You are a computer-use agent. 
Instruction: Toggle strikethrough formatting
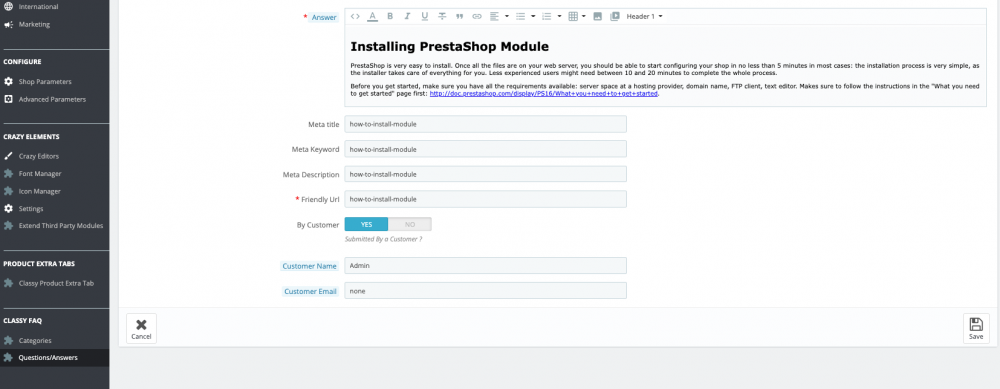pyautogui.click(x=442, y=17)
